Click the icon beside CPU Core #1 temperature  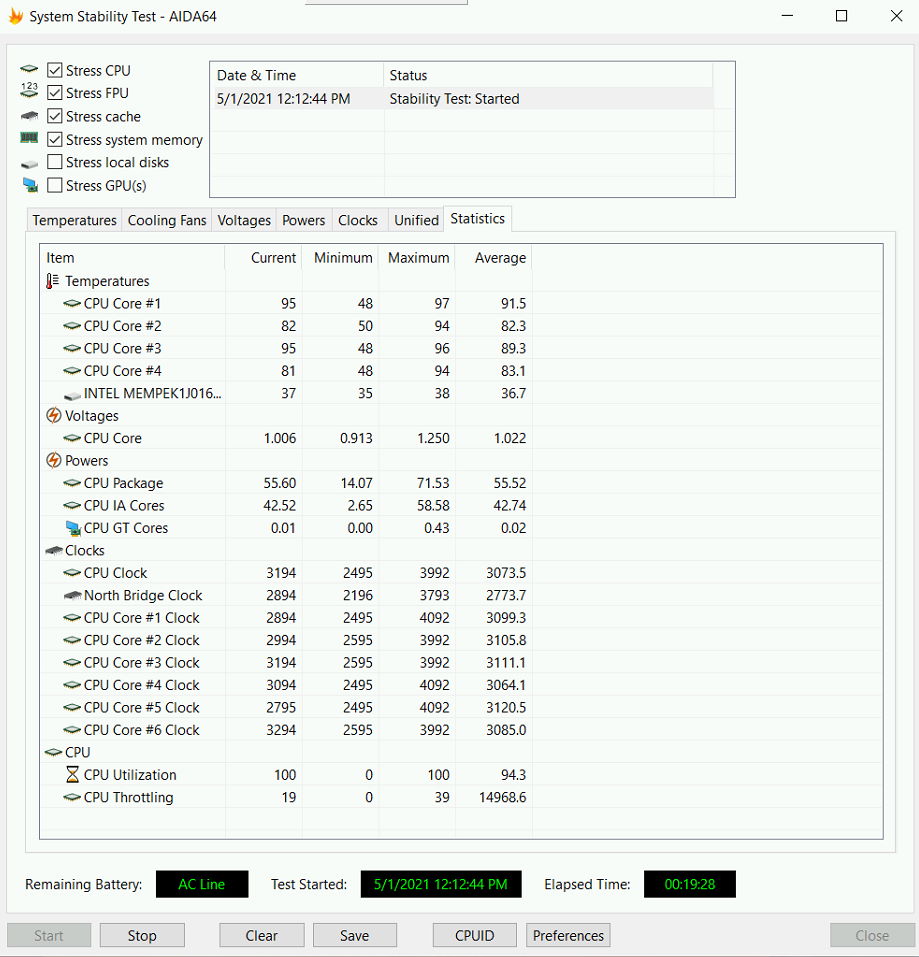72,303
